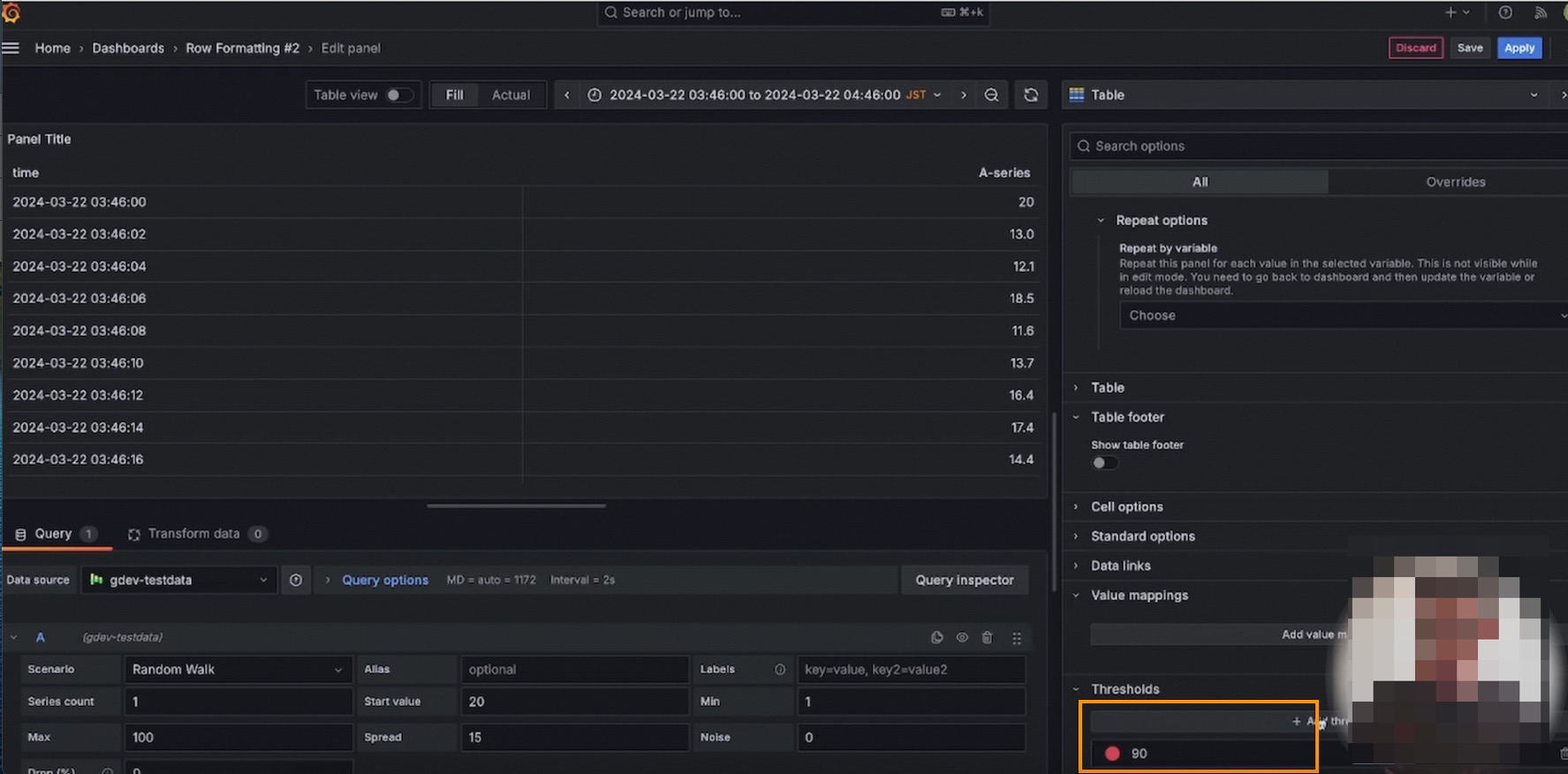Click the zoom out time range icon

tap(991, 95)
